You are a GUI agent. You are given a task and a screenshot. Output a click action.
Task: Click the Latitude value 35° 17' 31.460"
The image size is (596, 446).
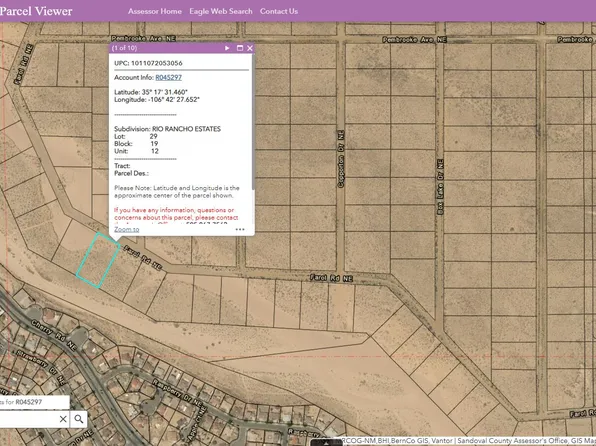tap(165, 92)
